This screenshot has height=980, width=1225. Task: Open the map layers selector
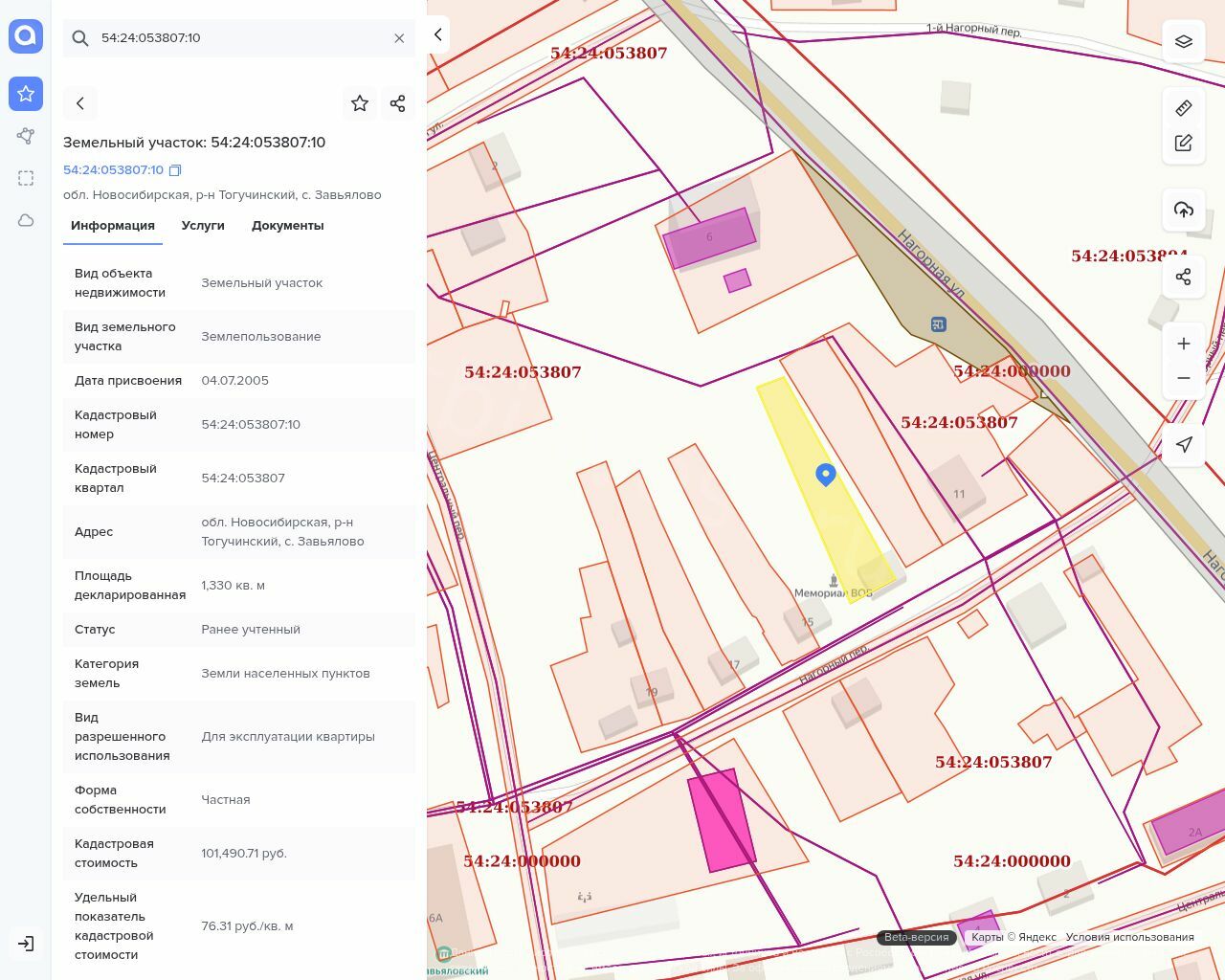[x=1184, y=41]
